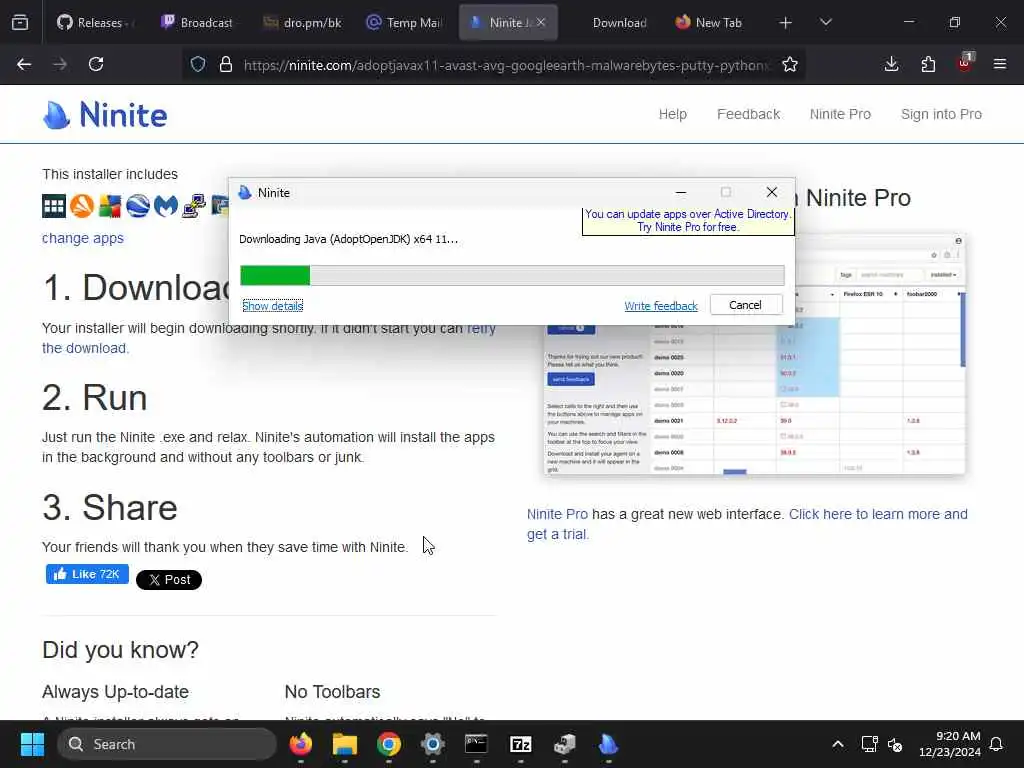Click Write feedback in Ninite dialog
Image resolution: width=1024 pixels, height=768 pixels.
tap(660, 306)
